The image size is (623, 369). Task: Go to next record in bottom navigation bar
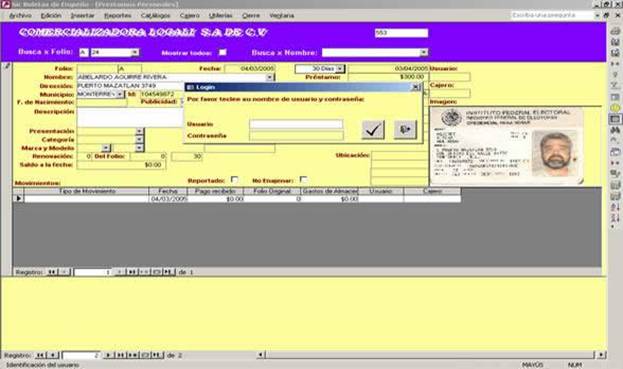point(108,355)
